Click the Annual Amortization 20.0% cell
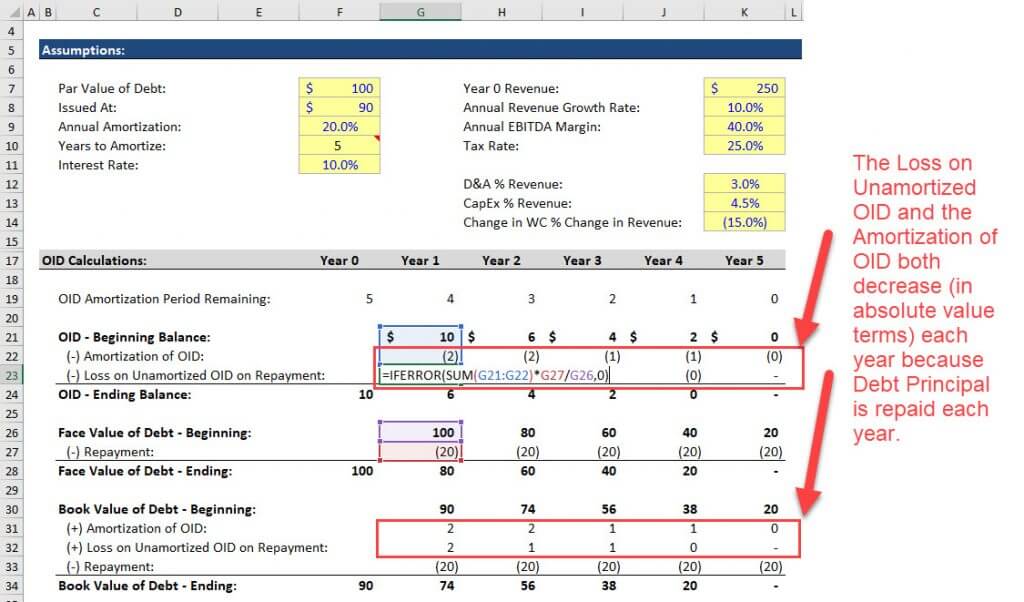The height and width of the screenshot is (602, 1024). coord(340,127)
